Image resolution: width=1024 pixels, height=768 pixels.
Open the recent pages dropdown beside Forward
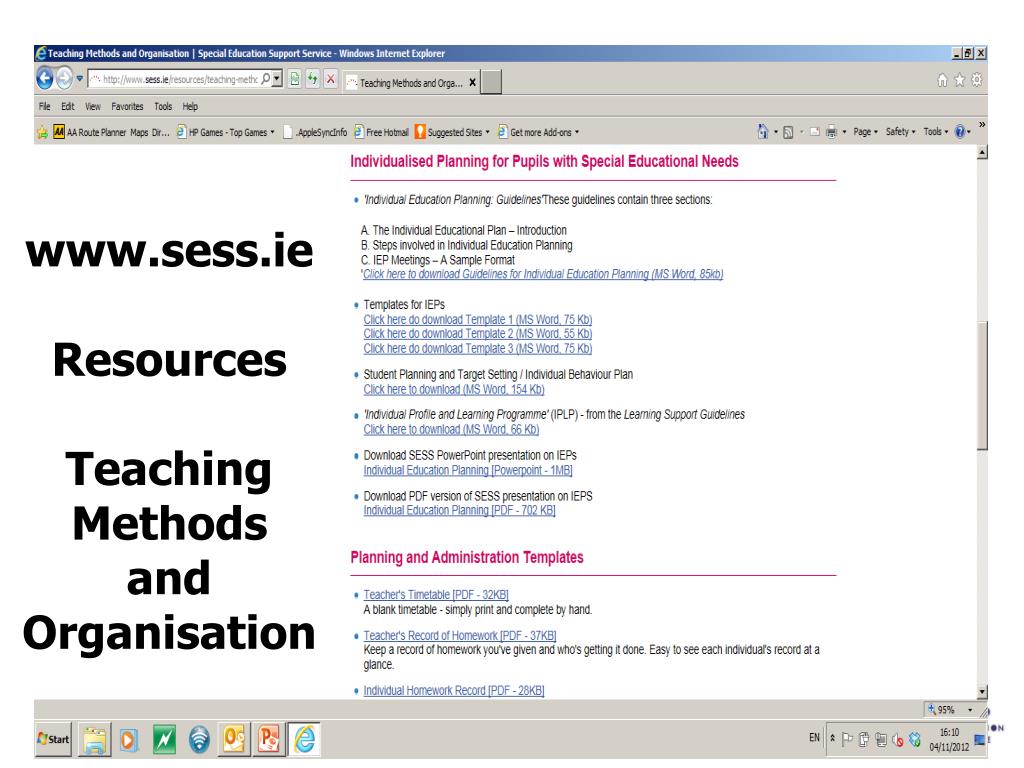[x=80, y=79]
